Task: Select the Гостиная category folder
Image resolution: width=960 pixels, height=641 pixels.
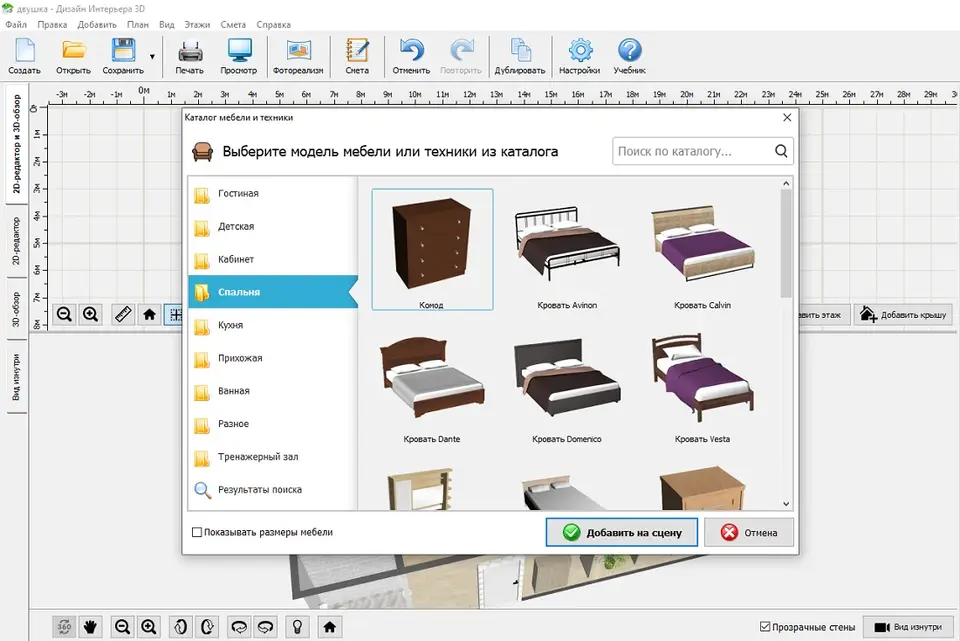Action: click(273, 193)
